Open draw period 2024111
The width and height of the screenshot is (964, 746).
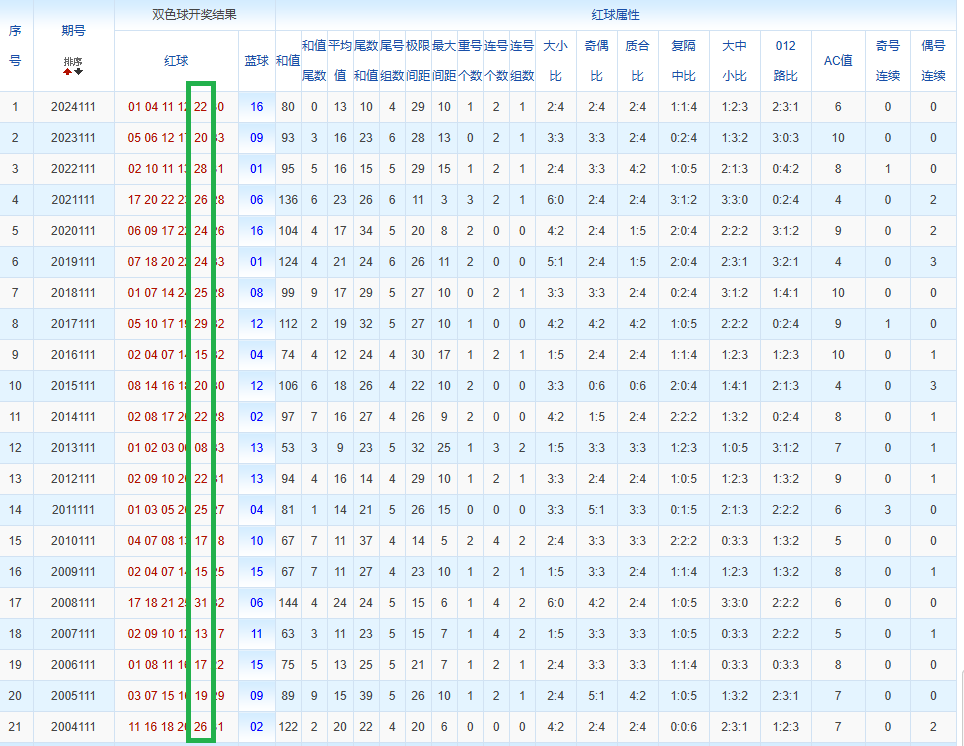pyautogui.click(x=73, y=107)
